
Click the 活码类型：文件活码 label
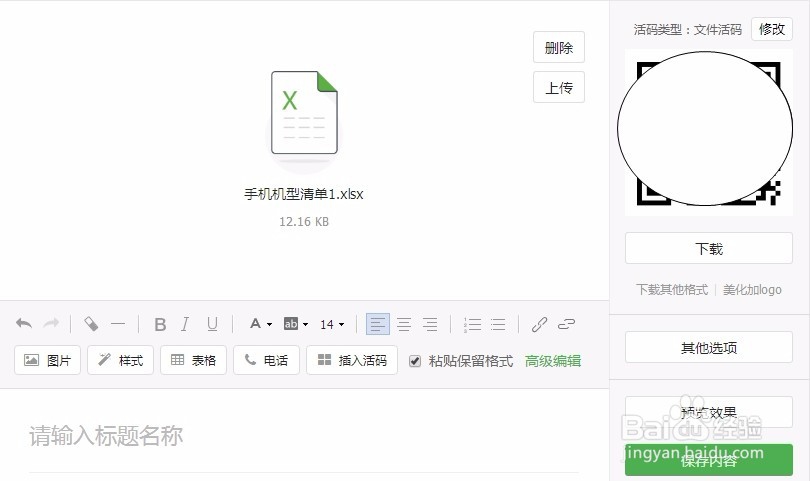point(688,29)
